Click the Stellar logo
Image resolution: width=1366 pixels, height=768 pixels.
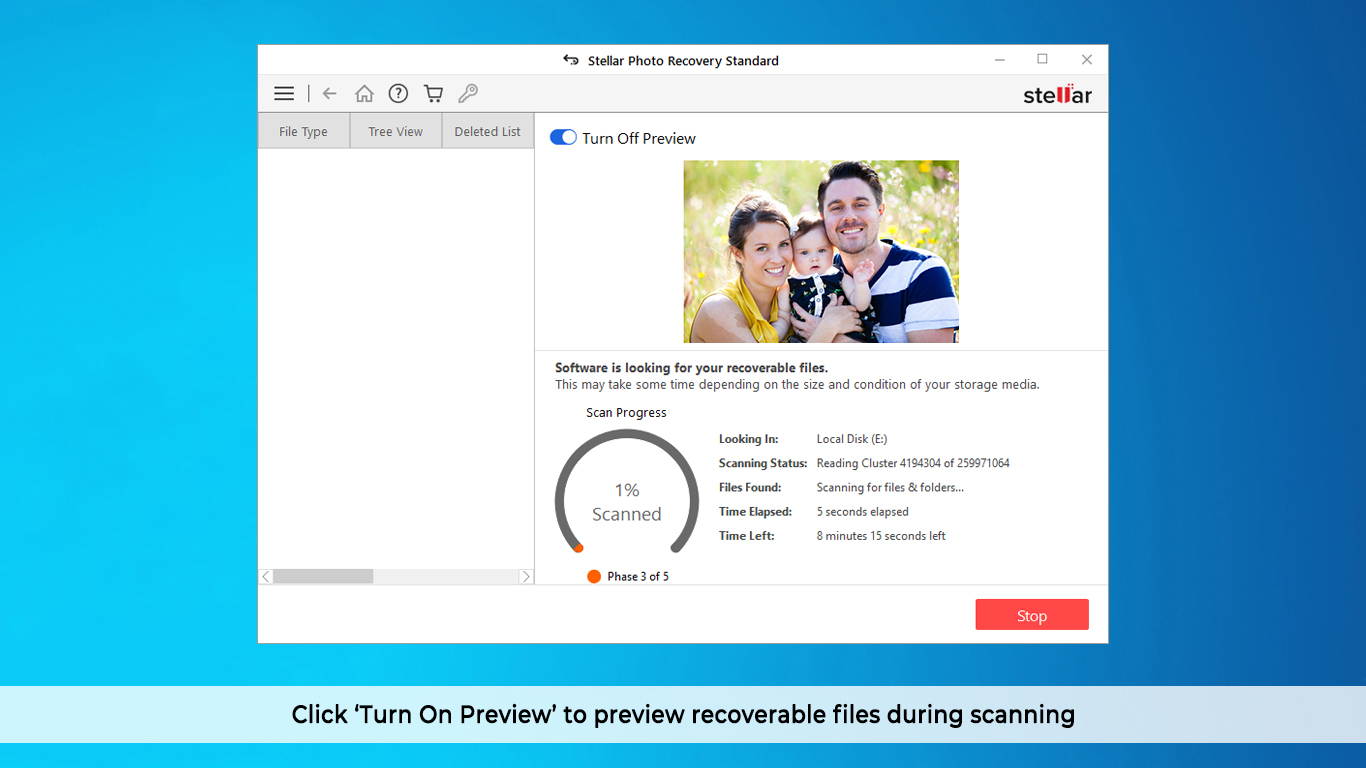point(1057,95)
